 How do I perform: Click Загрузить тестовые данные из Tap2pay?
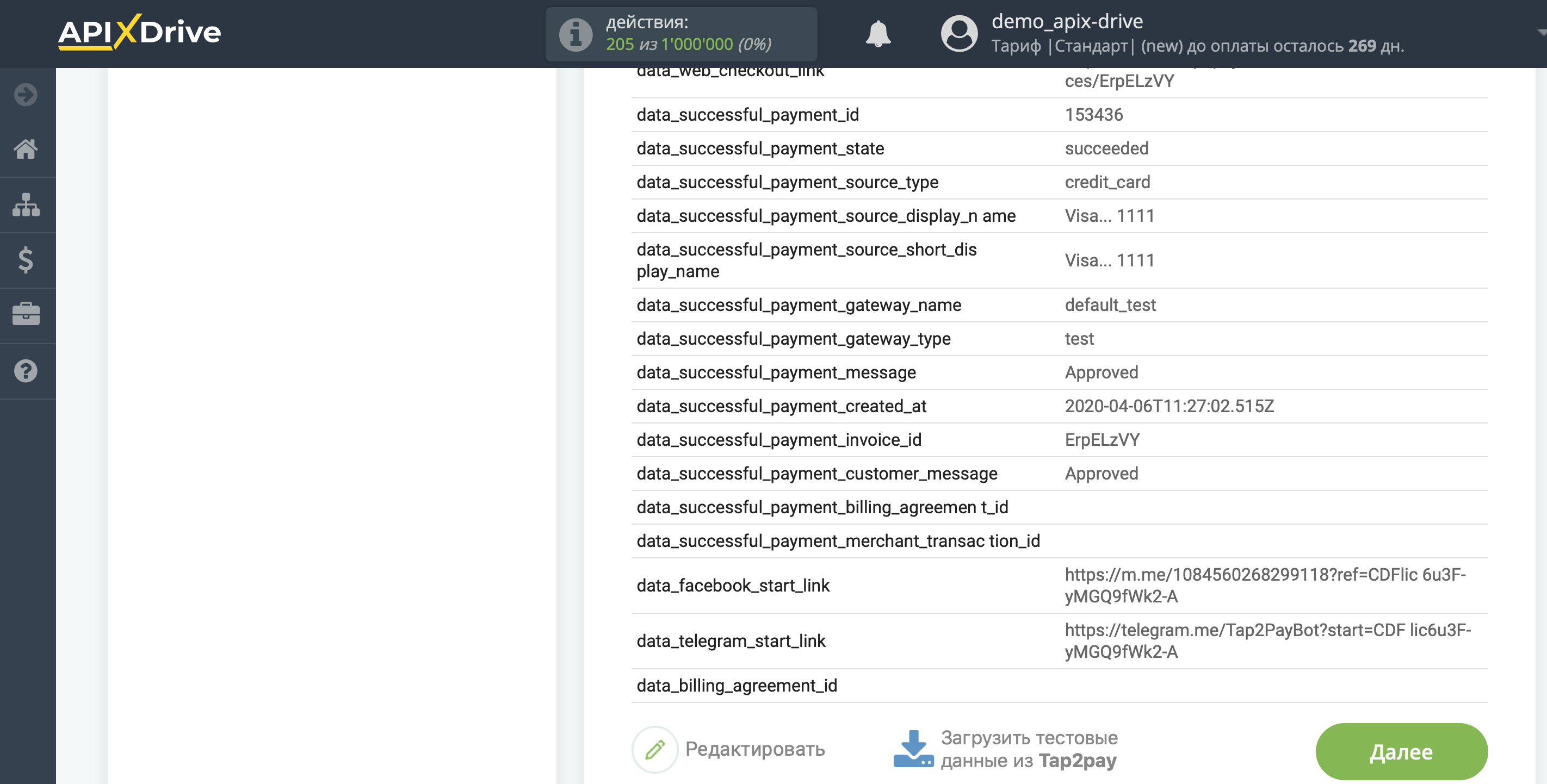coord(1029,749)
